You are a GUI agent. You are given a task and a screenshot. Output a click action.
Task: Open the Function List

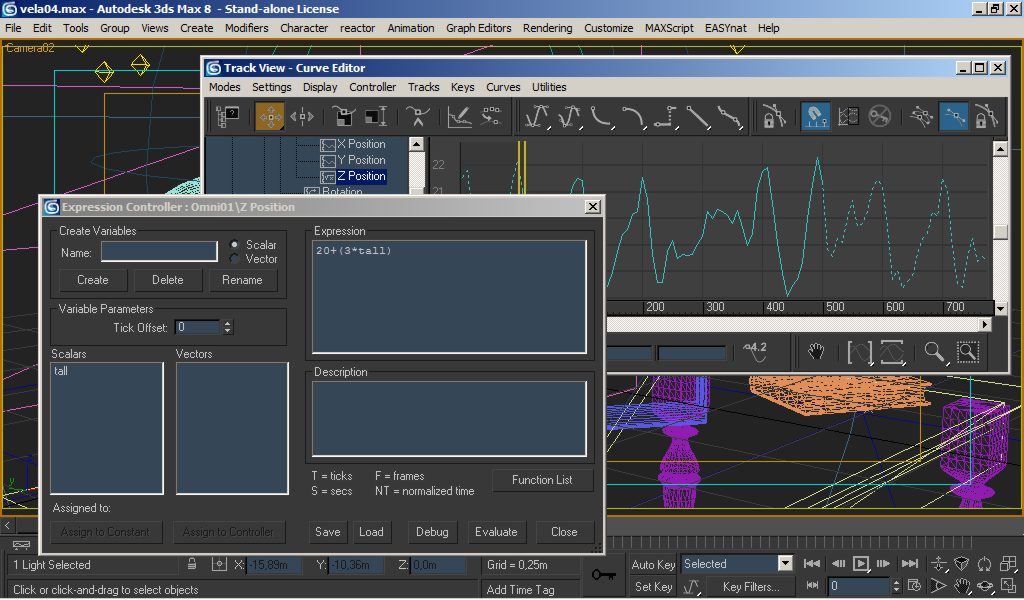(542, 480)
